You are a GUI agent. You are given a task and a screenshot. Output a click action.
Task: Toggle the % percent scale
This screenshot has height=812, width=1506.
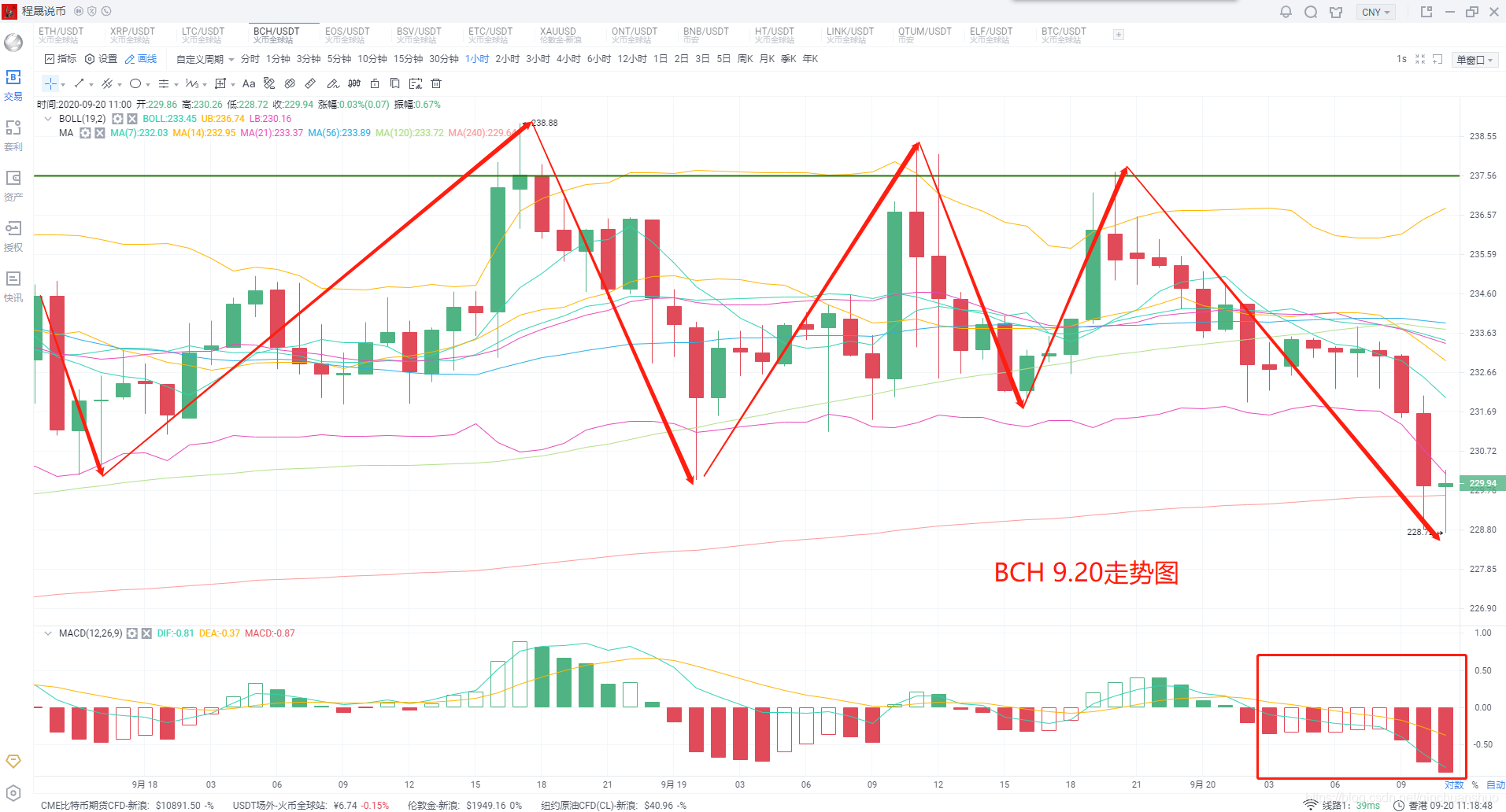pos(1475,785)
